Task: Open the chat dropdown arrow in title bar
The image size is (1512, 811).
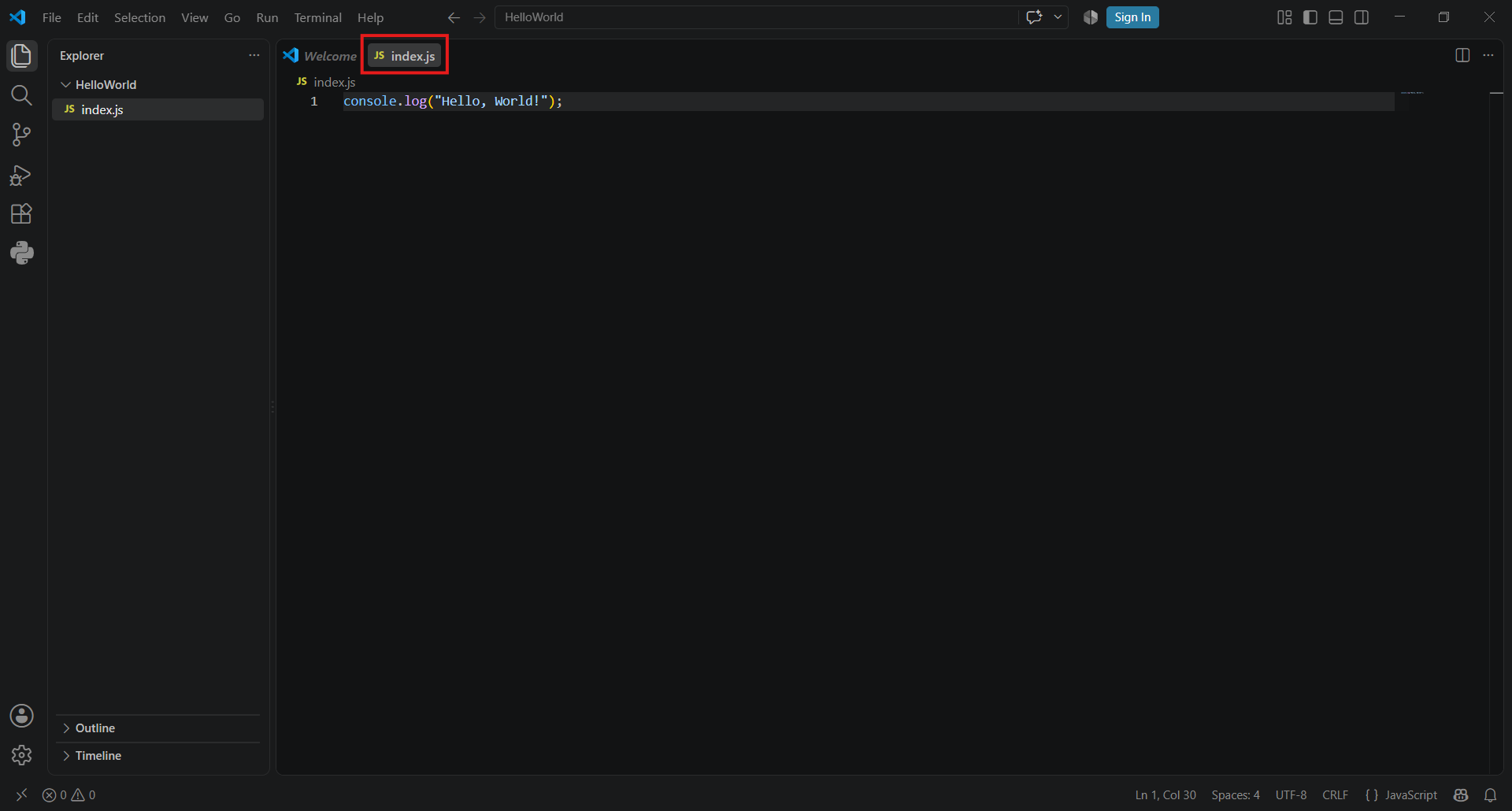Action: (x=1058, y=17)
